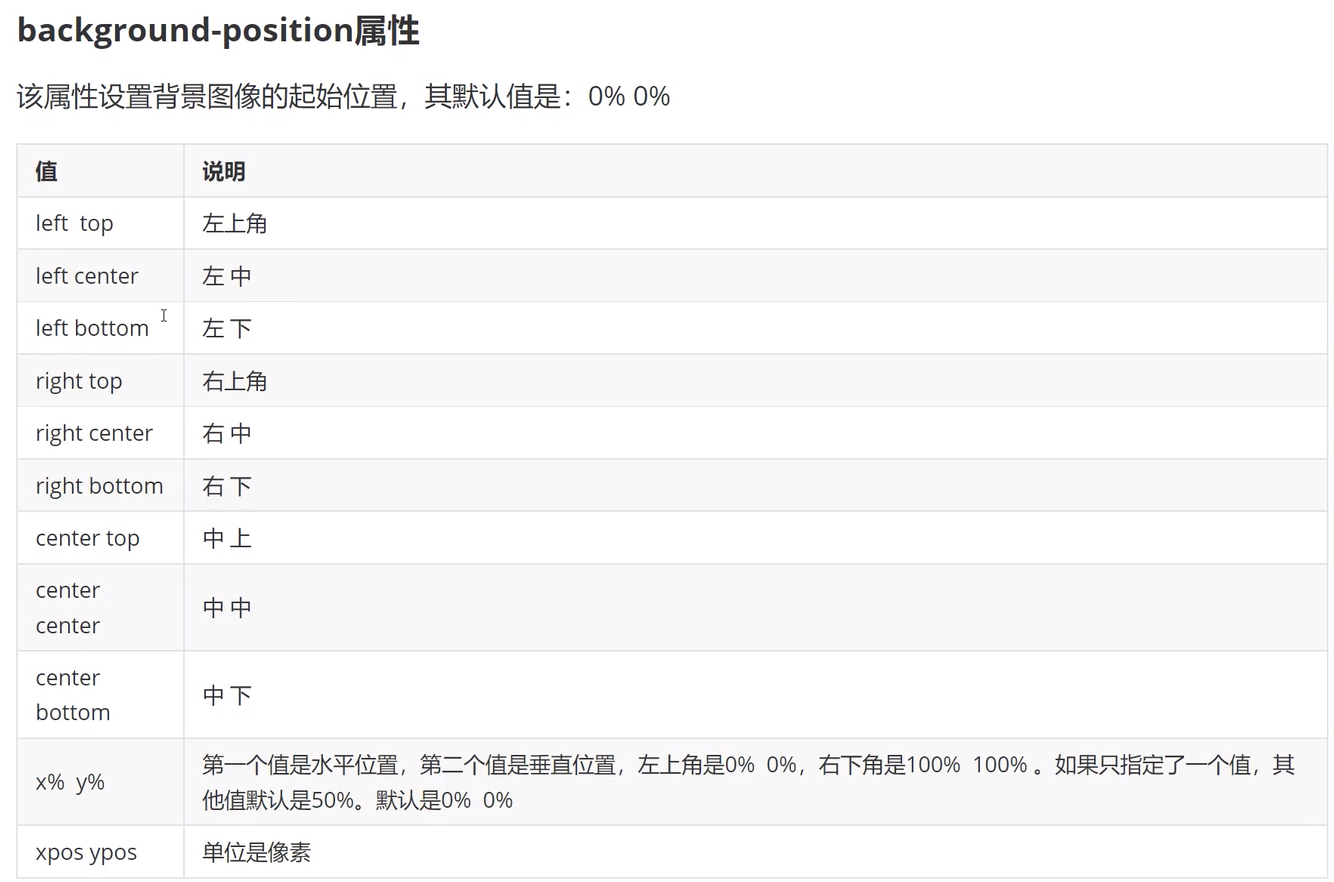The height and width of the screenshot is (882, 1334).
Task: Click the paragraph about default value 0% 0%
Action: 343,97
